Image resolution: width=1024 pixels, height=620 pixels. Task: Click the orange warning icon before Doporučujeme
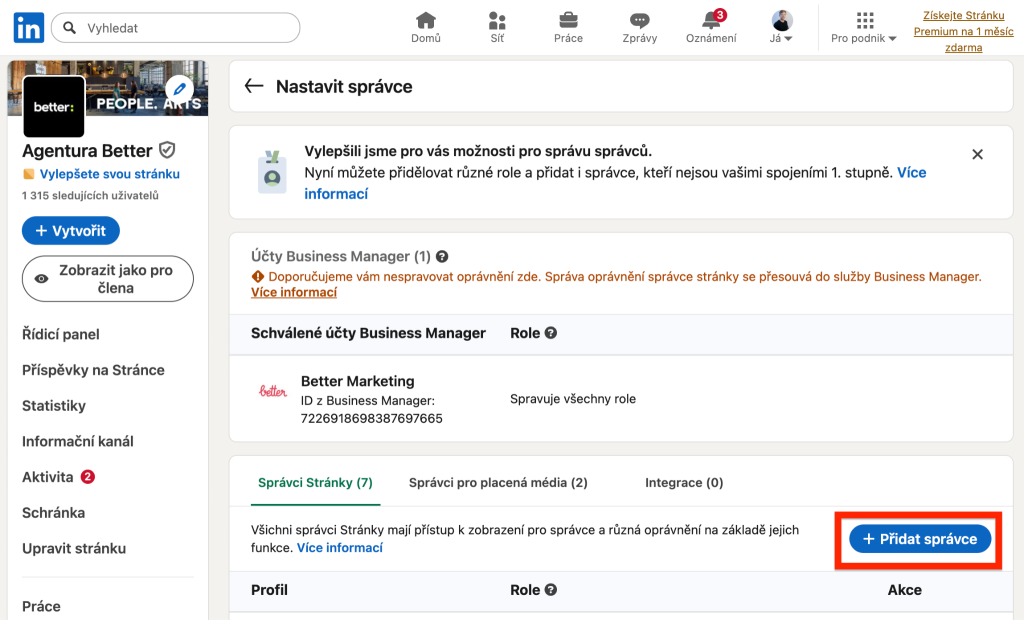(x=257, y=276)
